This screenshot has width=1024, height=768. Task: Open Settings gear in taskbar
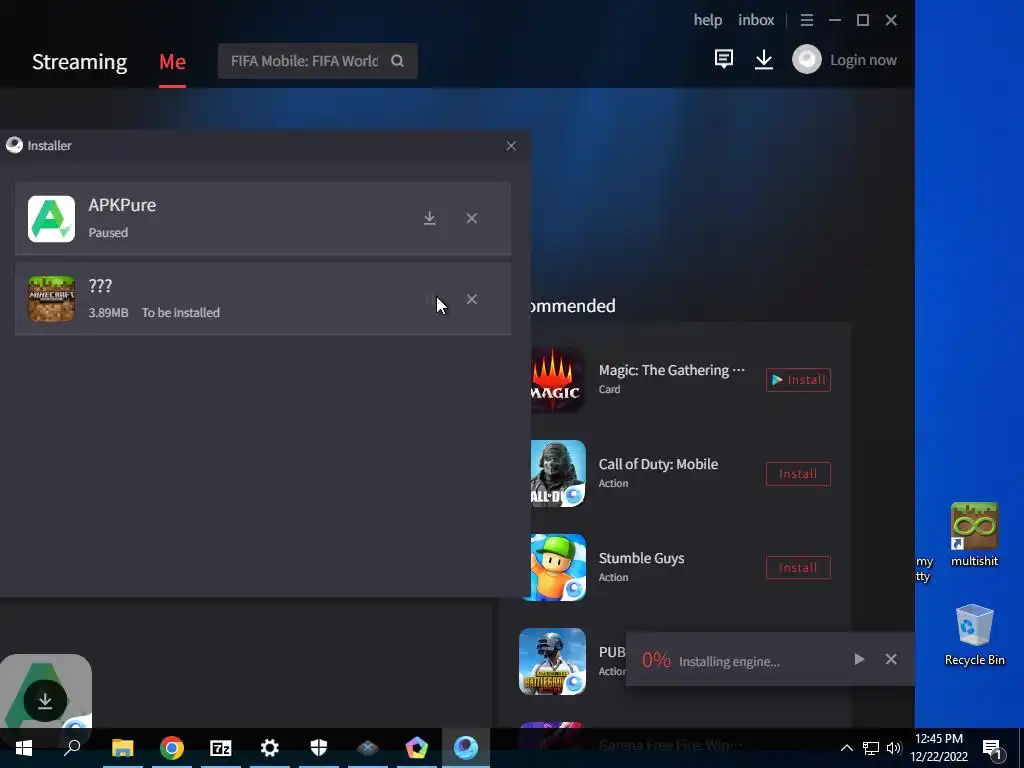[270, 748]
